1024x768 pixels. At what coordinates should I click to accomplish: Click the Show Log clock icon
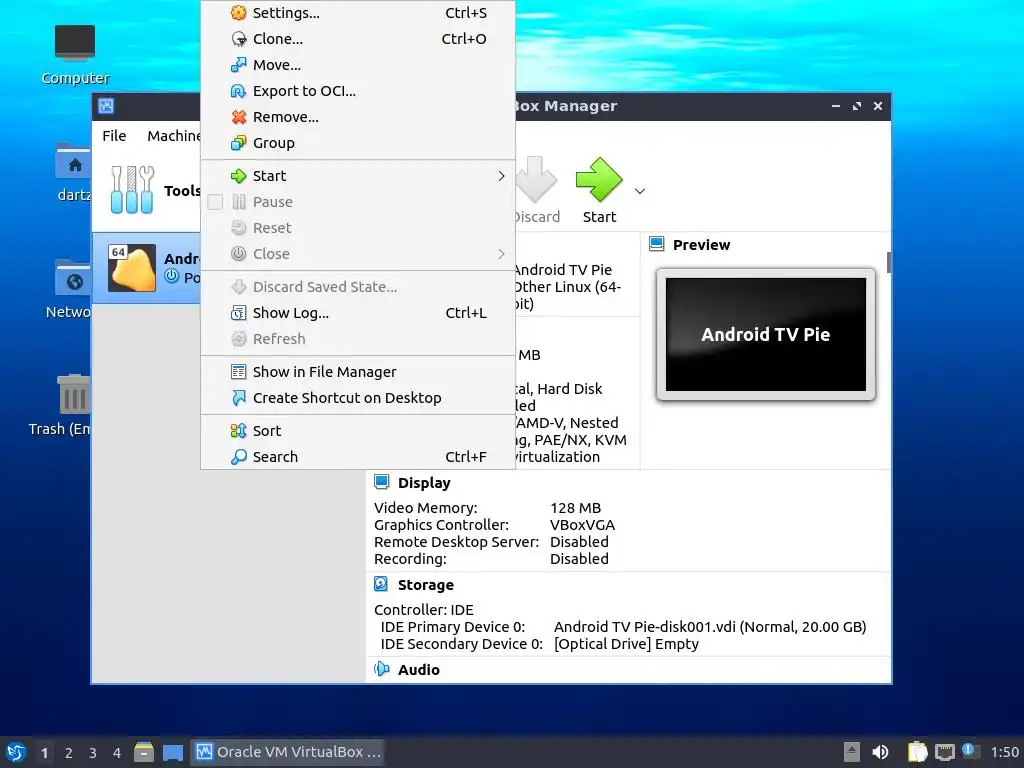[x=238, y=313]
